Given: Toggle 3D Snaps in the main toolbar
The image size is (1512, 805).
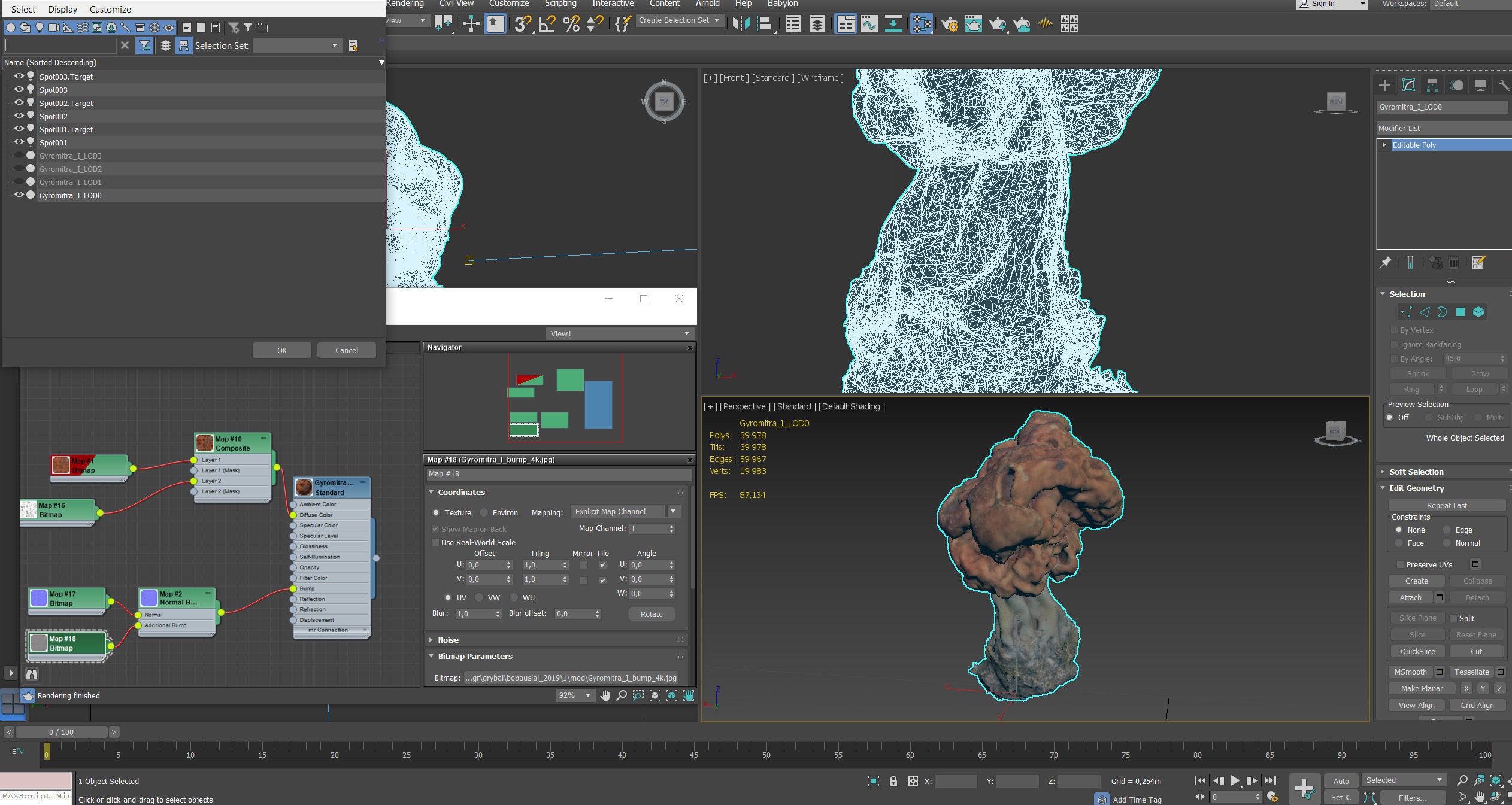Looking at the screenshot, I should click(x=522, y=24).
